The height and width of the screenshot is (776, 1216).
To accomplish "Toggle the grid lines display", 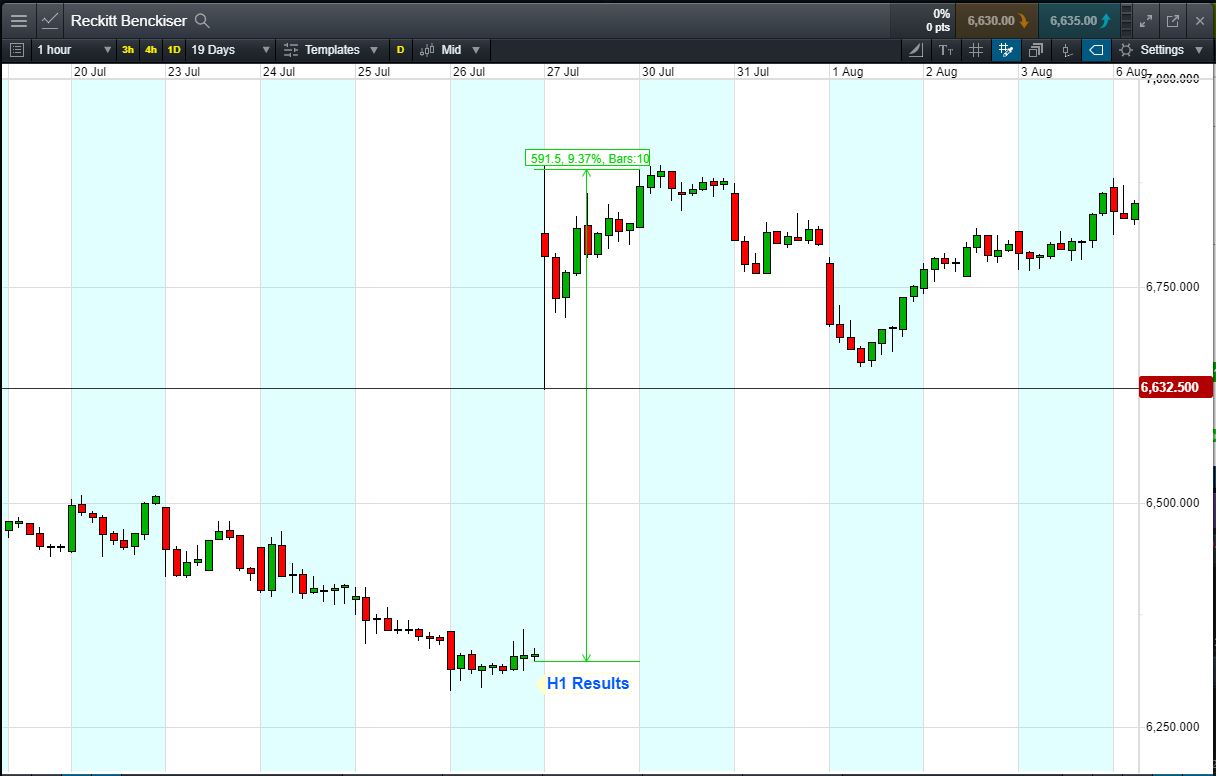I will pyautogui.click(x=976, y=50).
